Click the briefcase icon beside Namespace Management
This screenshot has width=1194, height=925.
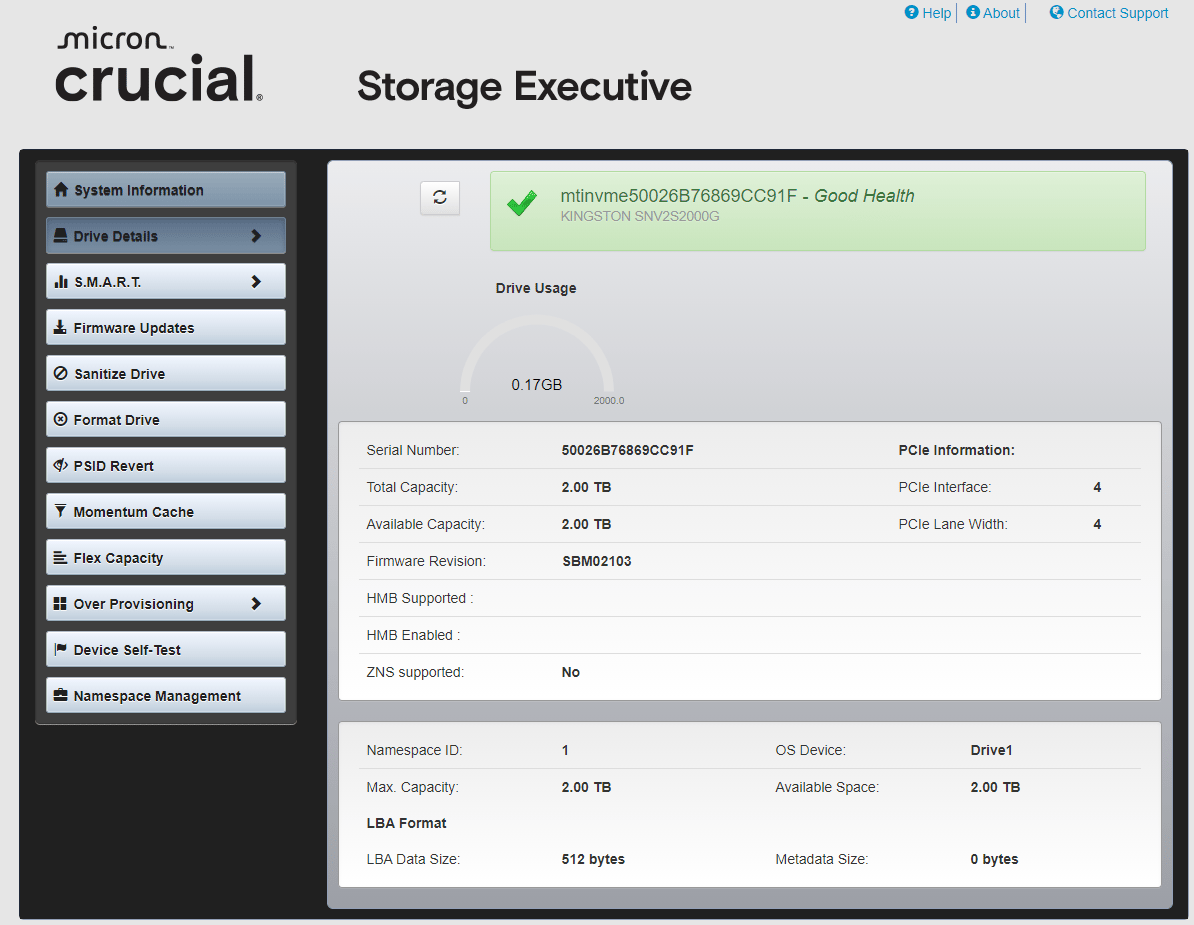pyautogui.click(x=61, y=695)
